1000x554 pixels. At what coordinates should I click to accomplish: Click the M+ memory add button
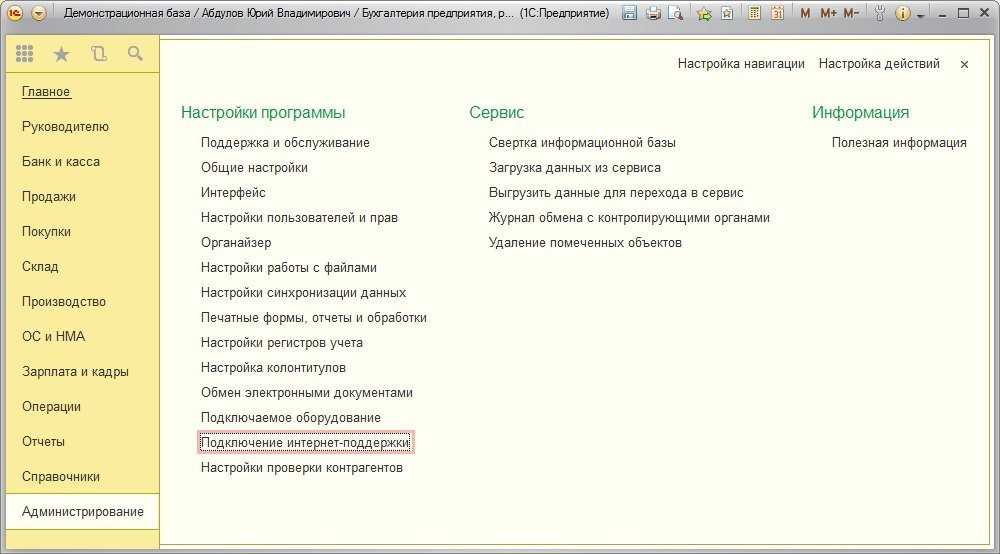(x=828, y=13)
